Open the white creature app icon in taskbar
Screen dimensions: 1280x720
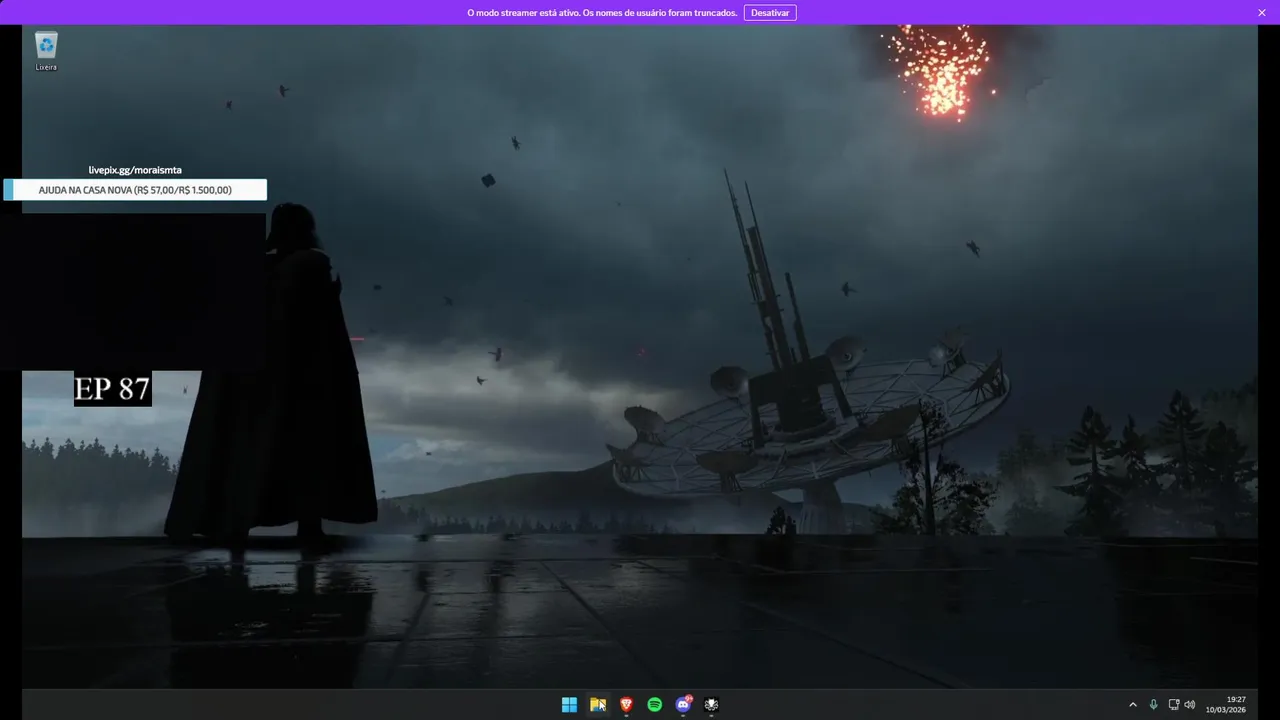pos(711,705)
